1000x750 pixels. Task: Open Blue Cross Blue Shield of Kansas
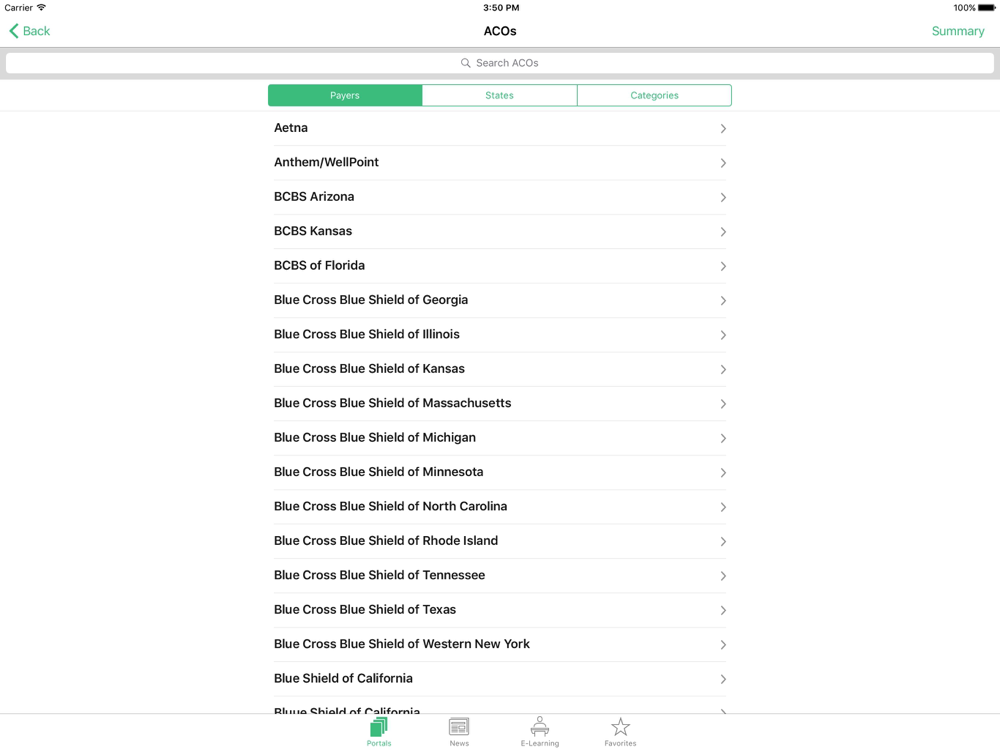[500, 369]
